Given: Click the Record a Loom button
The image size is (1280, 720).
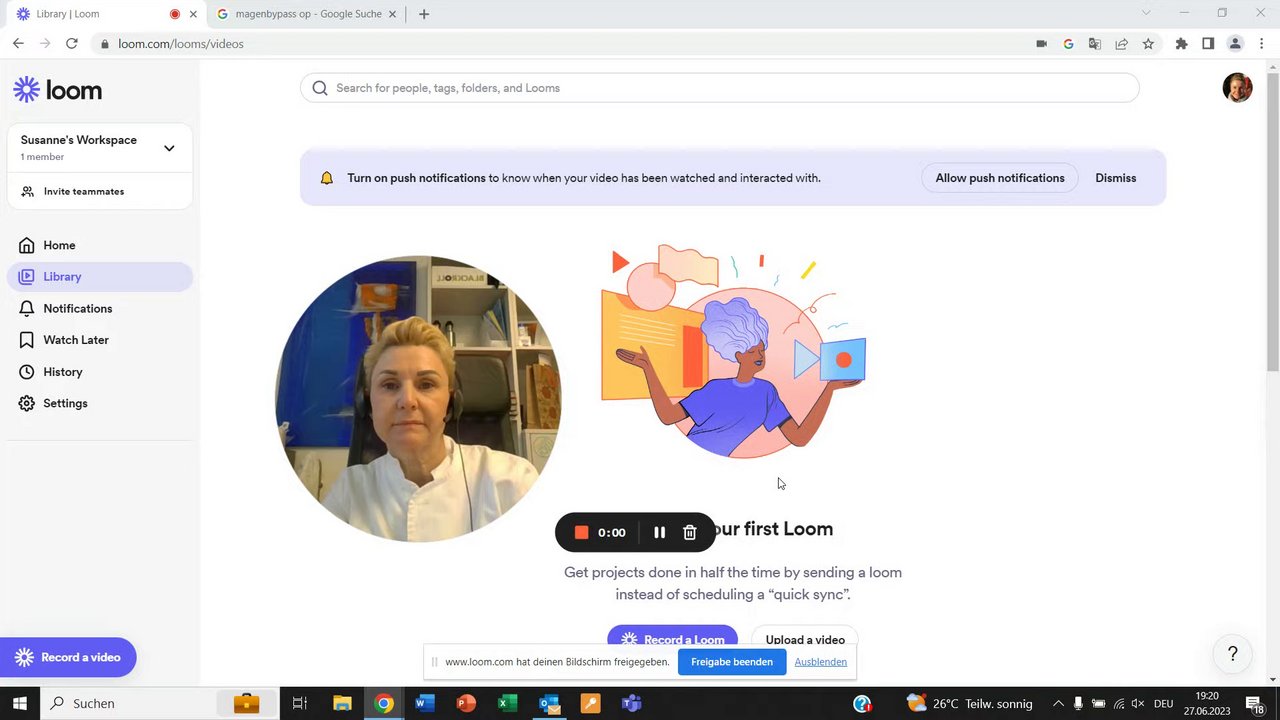Looking at the screenshot, I should point(673,639).
